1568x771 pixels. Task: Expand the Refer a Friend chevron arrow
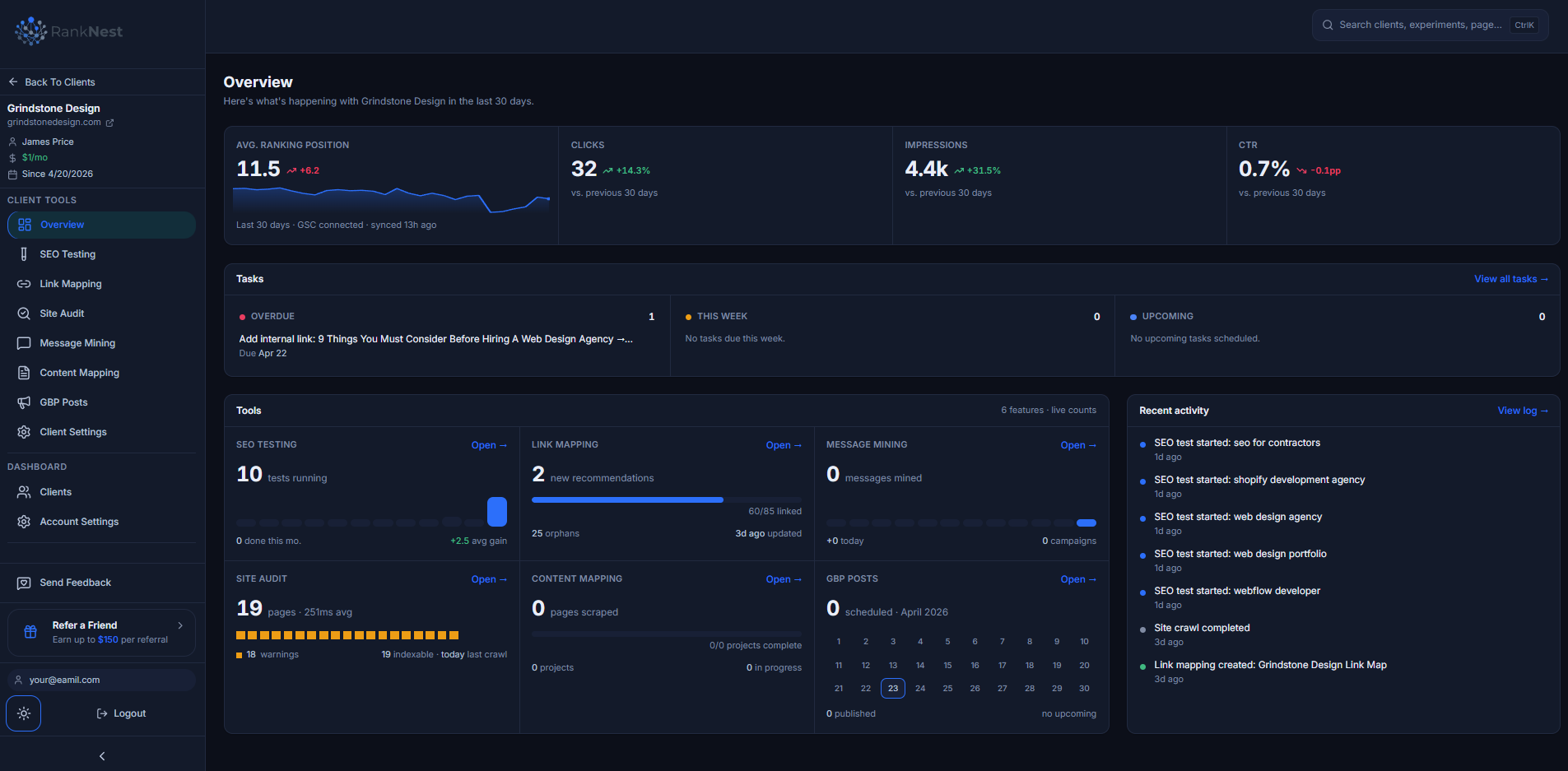[180, 625]
